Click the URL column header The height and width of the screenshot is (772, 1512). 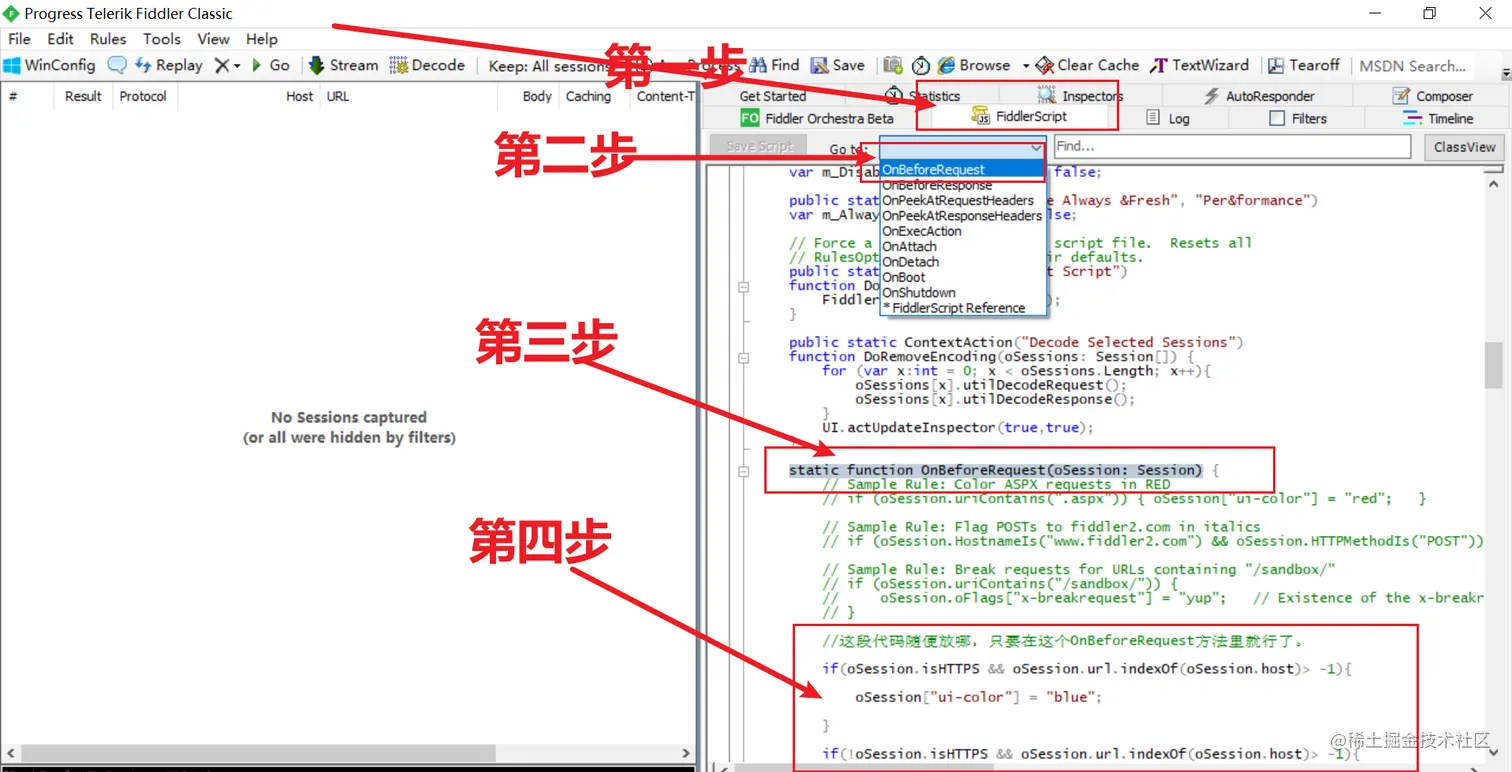[x=338, y=96]
